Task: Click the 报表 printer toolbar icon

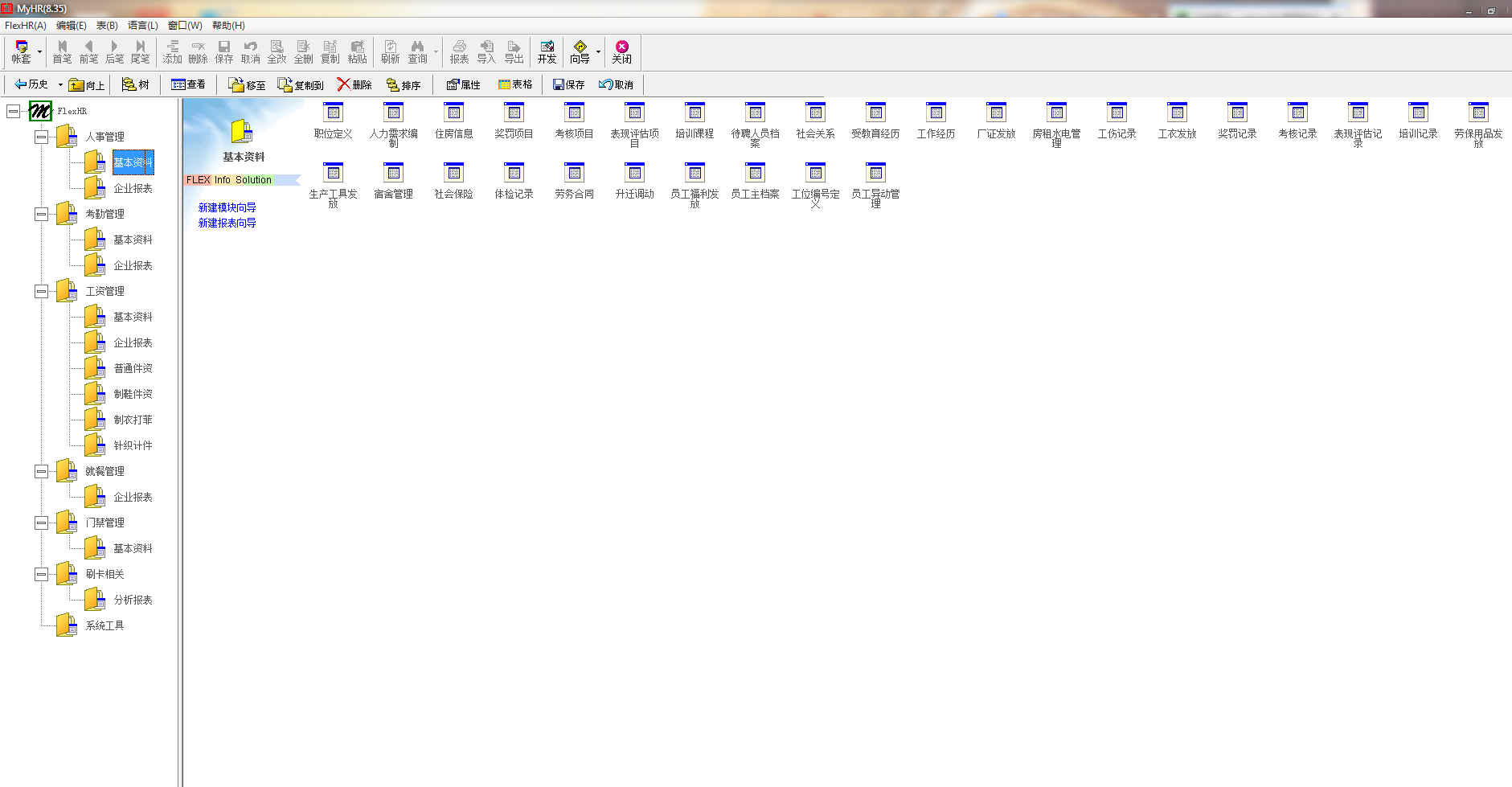Action: pyautogui.click(x=459, y=52)
